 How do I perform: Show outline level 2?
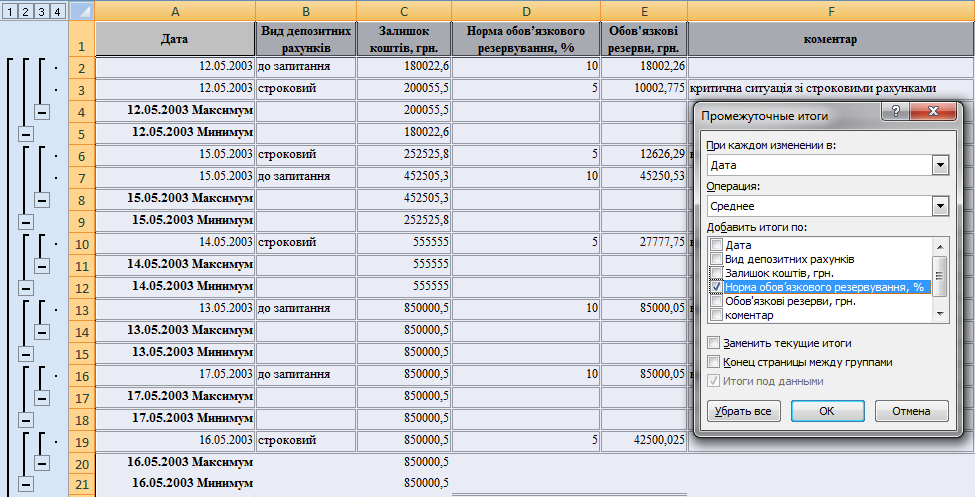(25, 11)
